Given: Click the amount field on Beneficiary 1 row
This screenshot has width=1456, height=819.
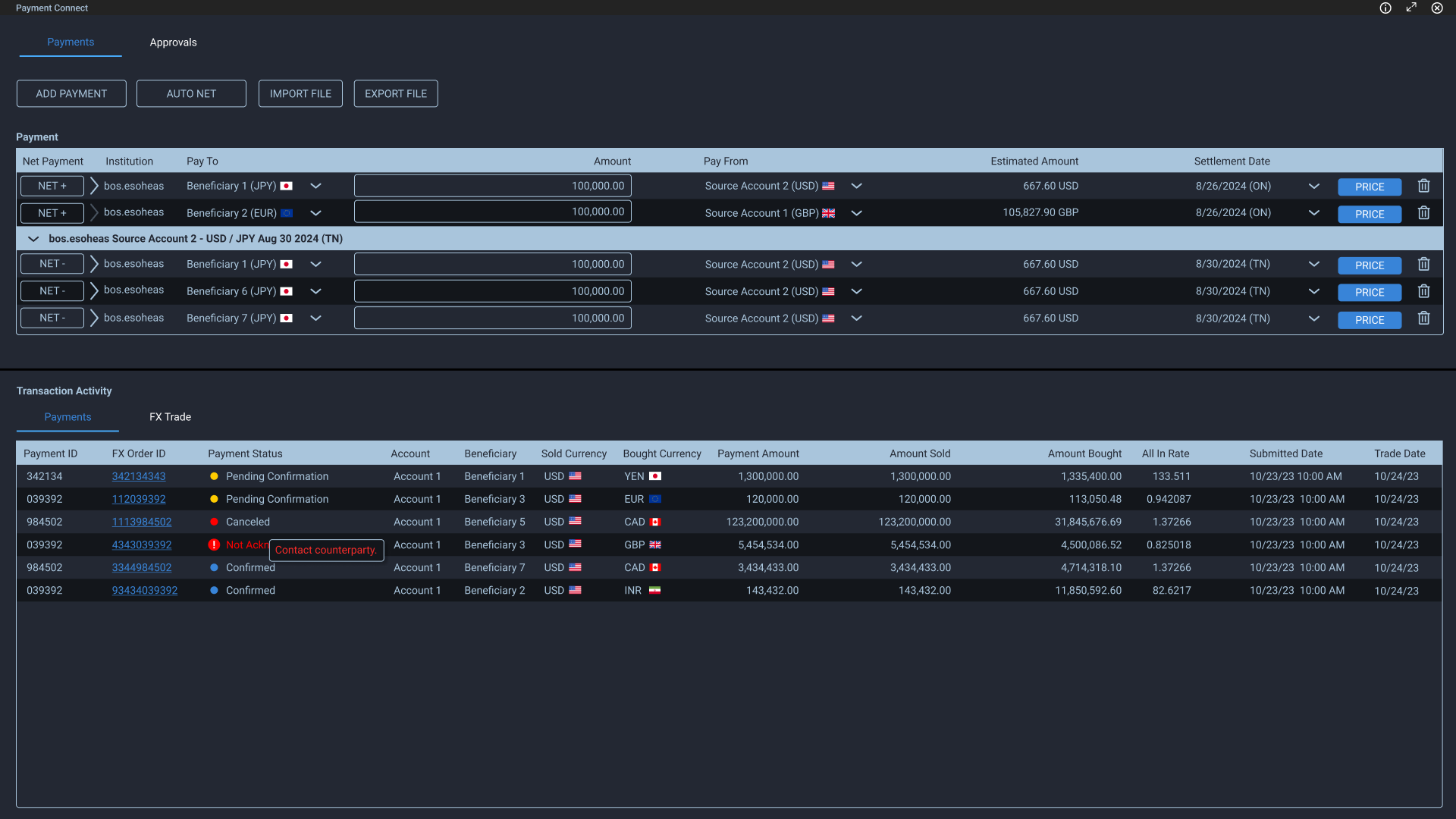Looking at the screenshot, I should point(492,185).
